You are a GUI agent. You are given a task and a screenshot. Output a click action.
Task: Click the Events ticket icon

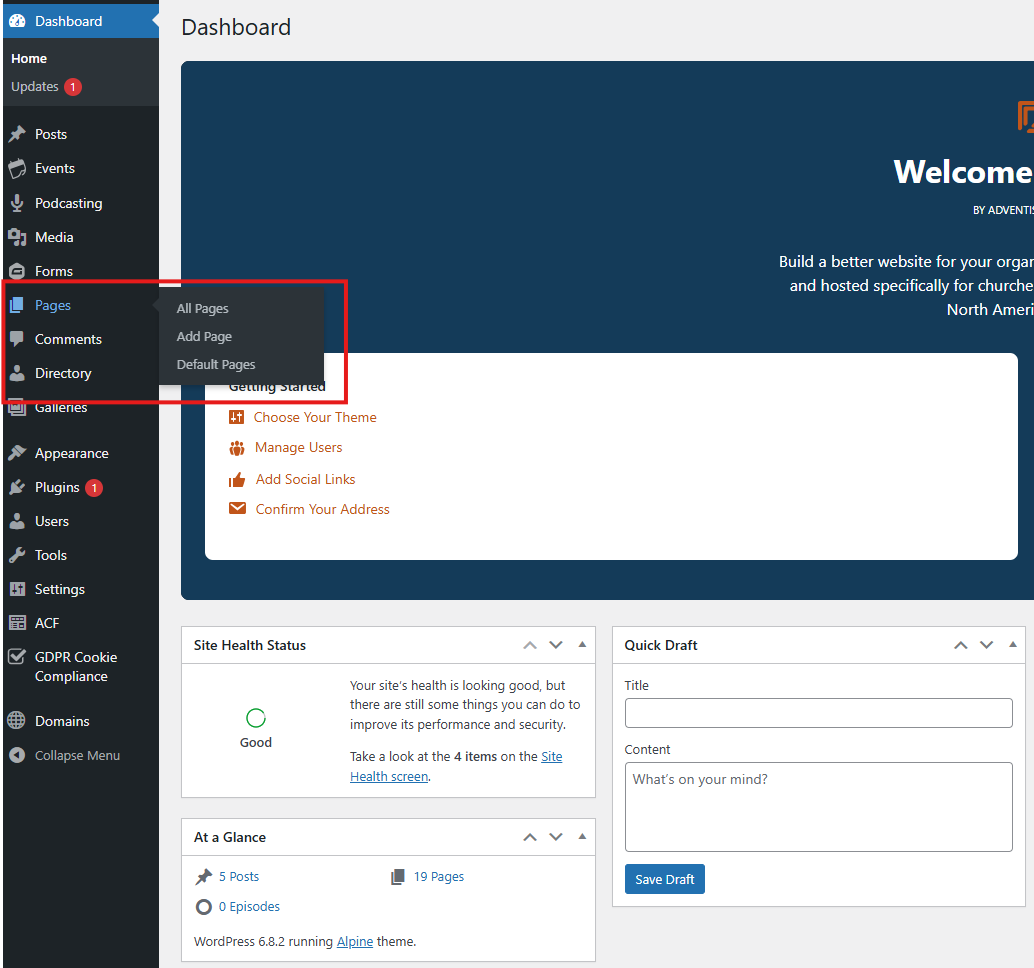(17, 168)
